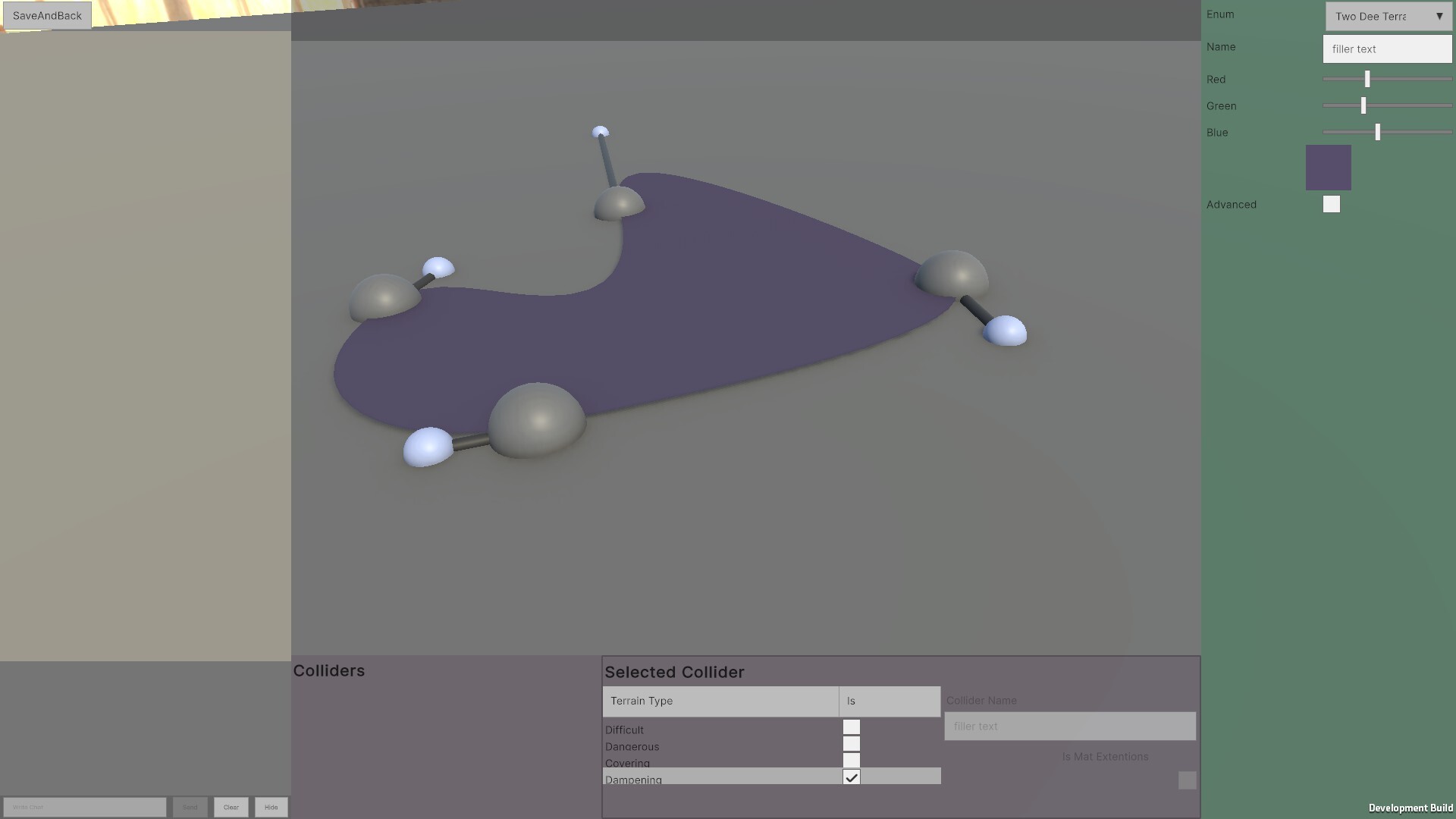Viewport: 1456px width, 819px height.
Task: Uncheck the Dampening terrain type checkbox
Action: click(852, 777)
